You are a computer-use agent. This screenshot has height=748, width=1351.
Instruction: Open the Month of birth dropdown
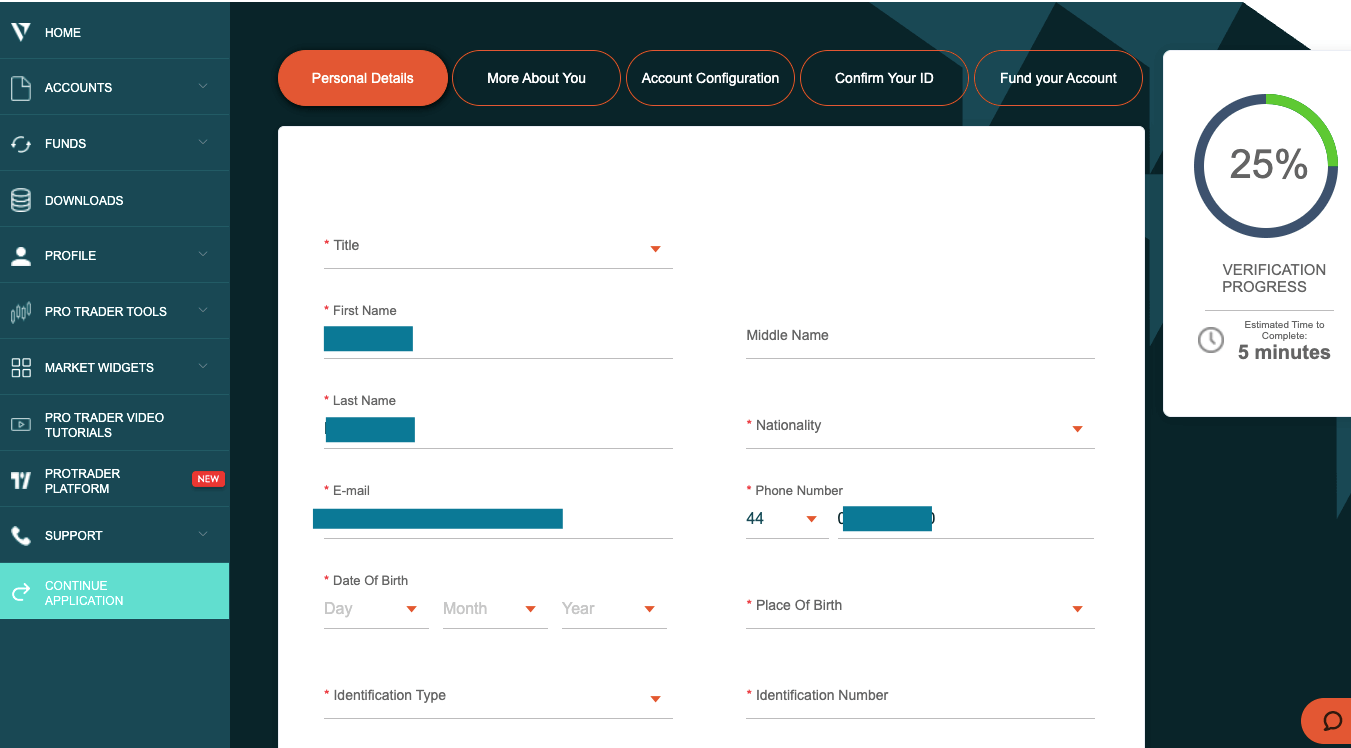pos(495,609)
